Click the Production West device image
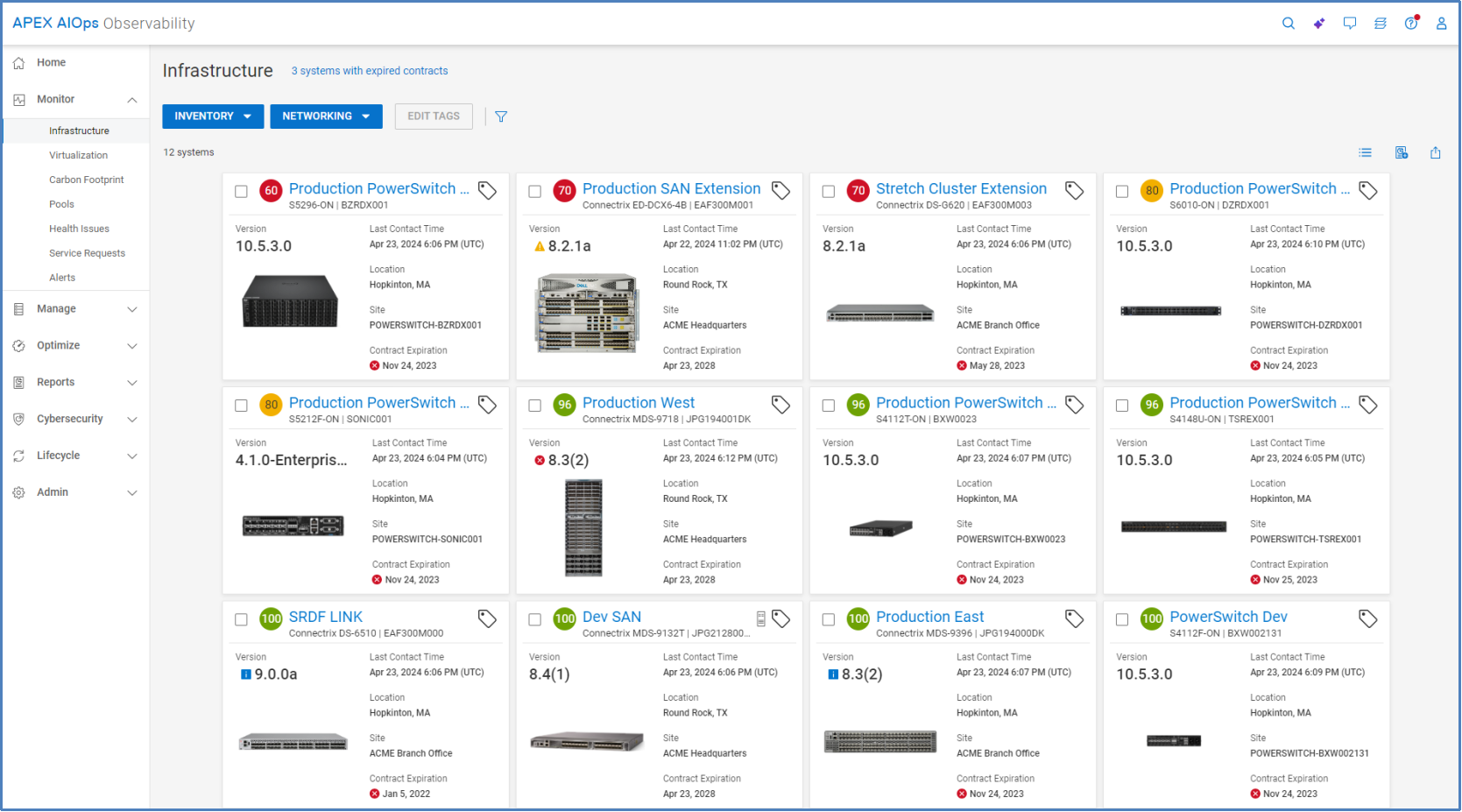The width and height of the screenshot is (1462, 812). coord(583,527)
